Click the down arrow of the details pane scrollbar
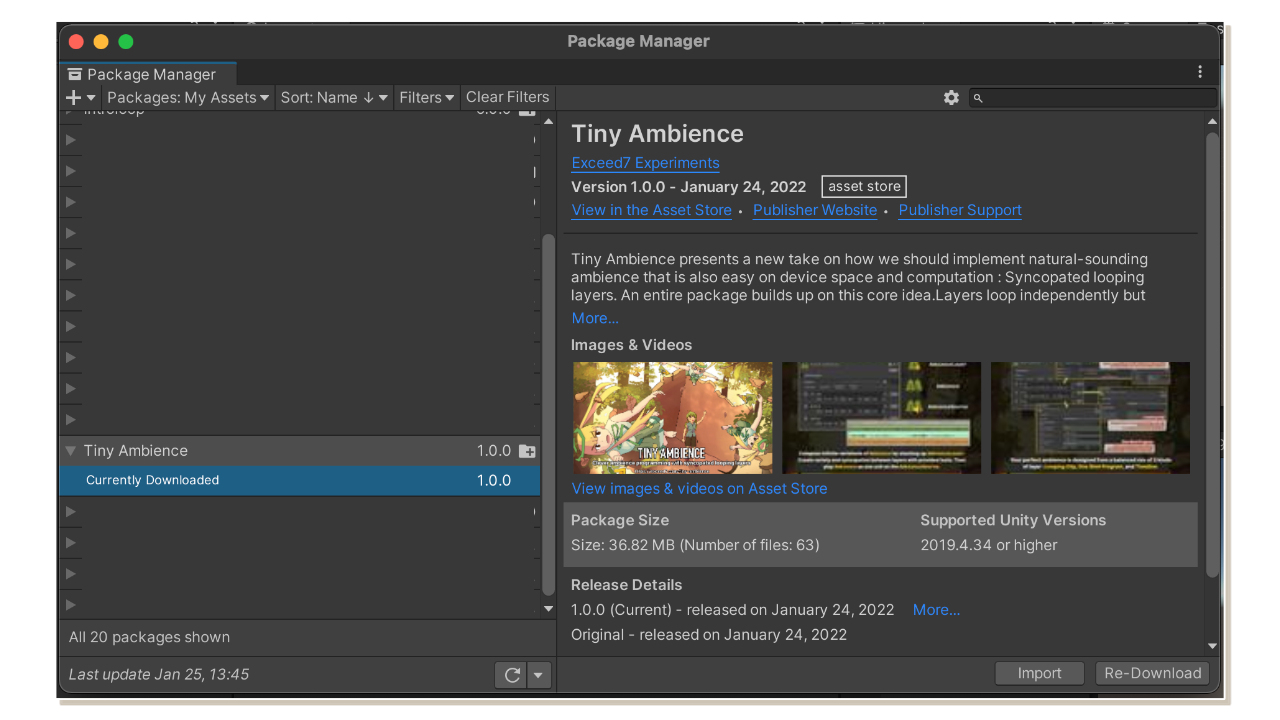Image resolution: width=1280 pixels, height=720 pixels. (1213, 646)
